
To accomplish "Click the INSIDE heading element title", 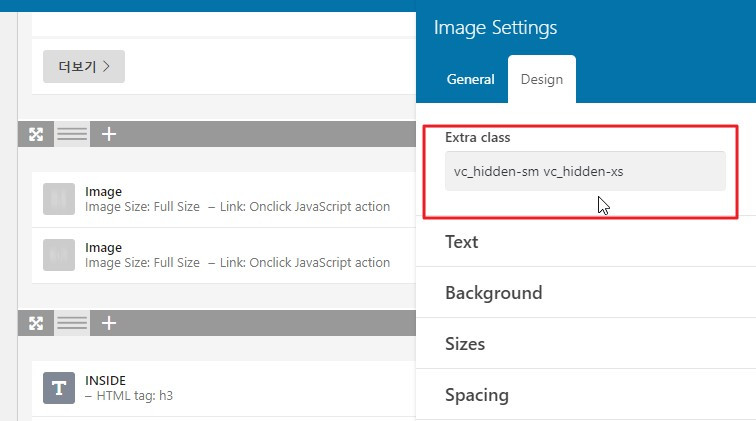I will [108, 380].
